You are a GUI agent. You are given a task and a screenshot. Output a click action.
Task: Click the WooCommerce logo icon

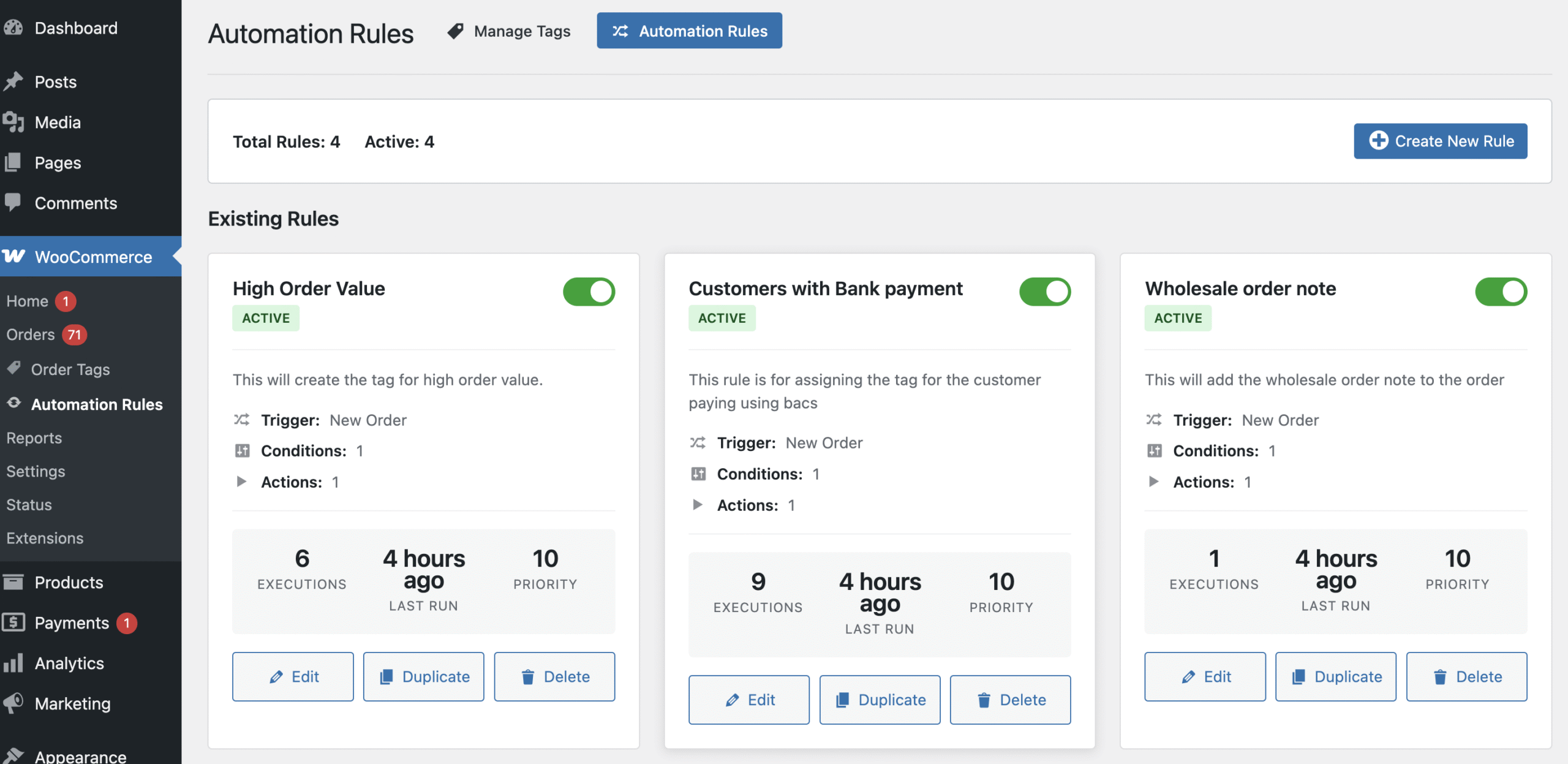(x=13, y=256)
